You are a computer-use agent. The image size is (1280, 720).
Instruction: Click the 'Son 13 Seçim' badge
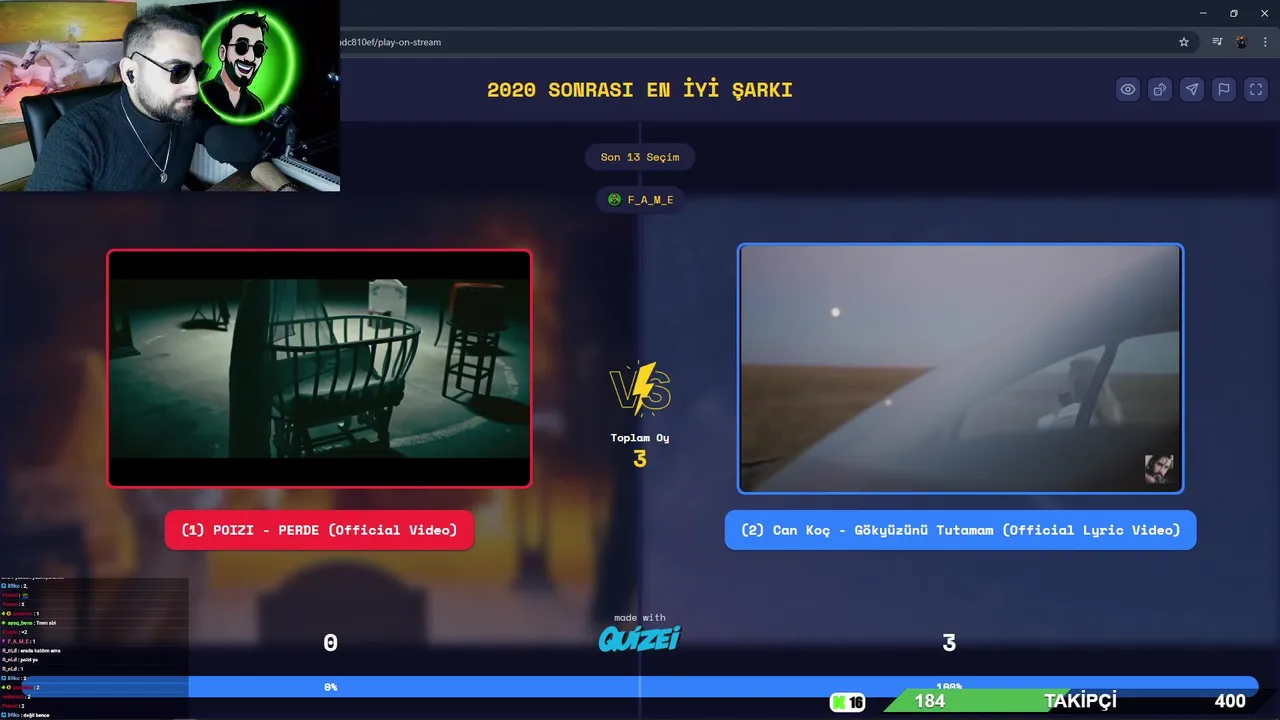tap(640, 157)
